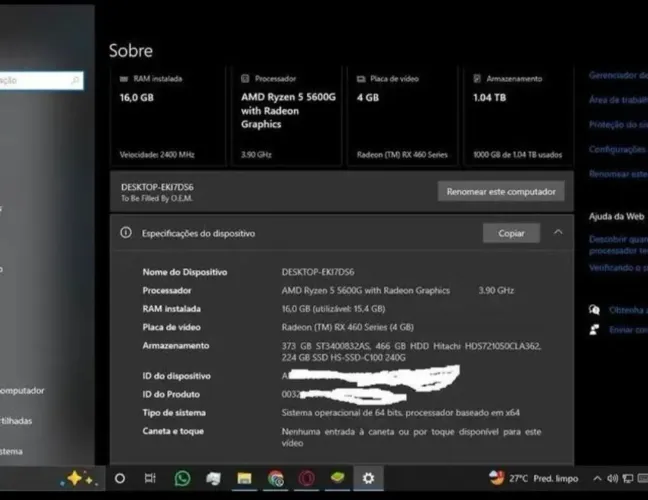Image resolution: width=648 pixels, height=500 pixels.
Task: Open the Descobrir quantos núcleos help link
Action: point(618,245)
